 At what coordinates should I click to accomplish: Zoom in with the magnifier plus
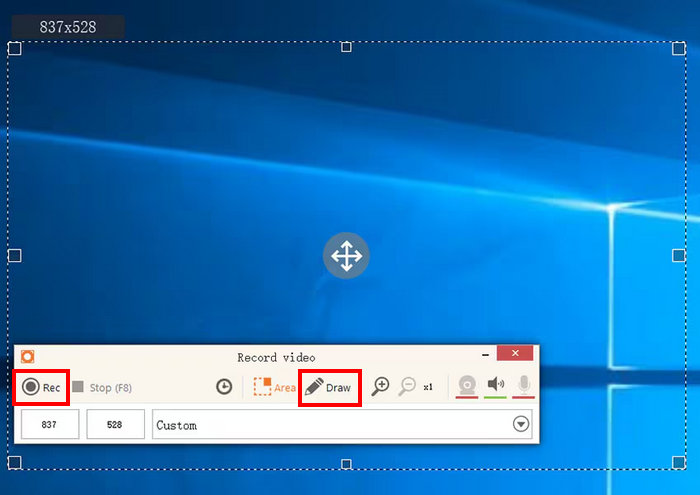[380, 387]
